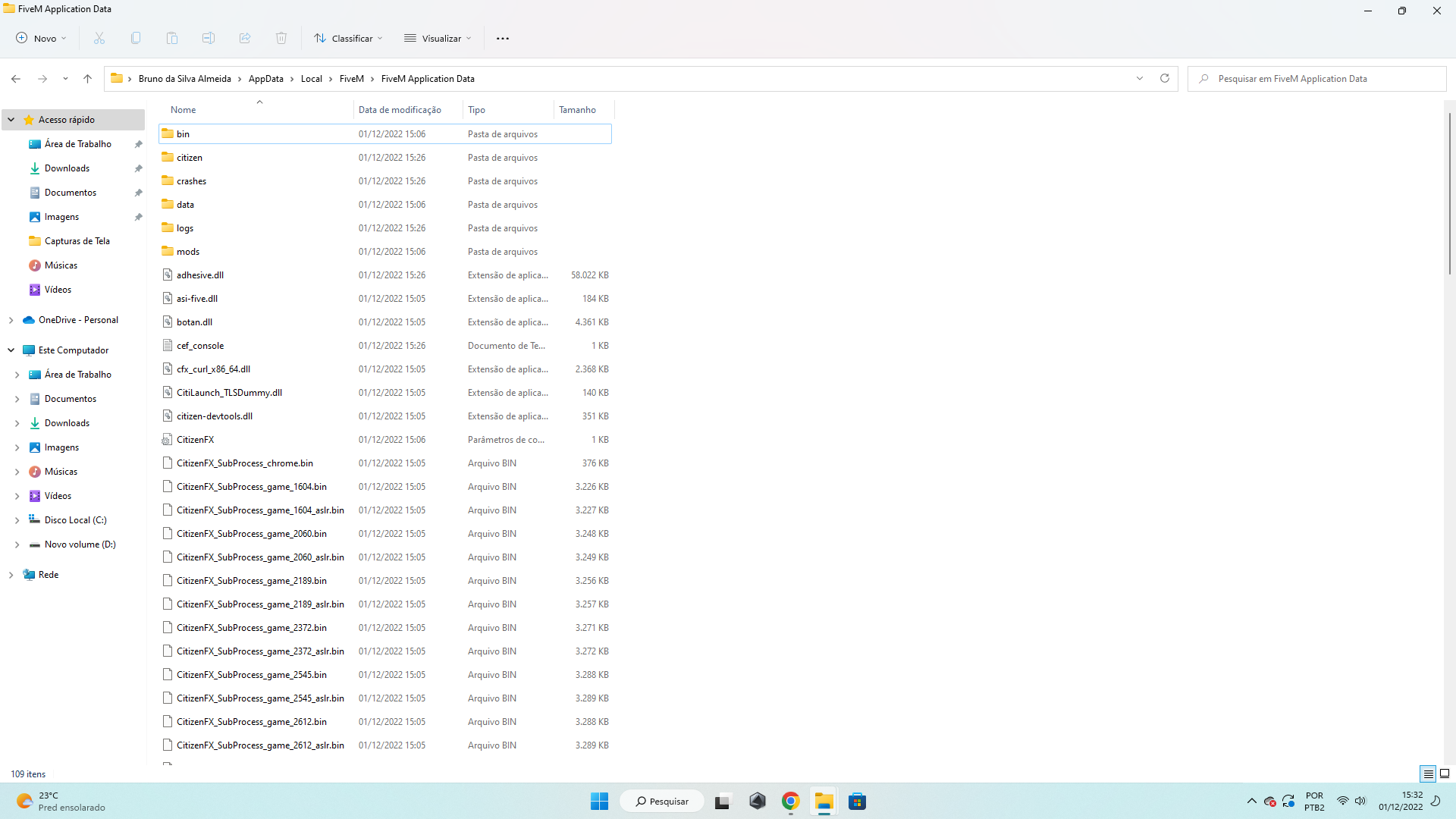Click the Copy icon in toolbar
The image size is (1456, 819).
[x=136, y=38]
